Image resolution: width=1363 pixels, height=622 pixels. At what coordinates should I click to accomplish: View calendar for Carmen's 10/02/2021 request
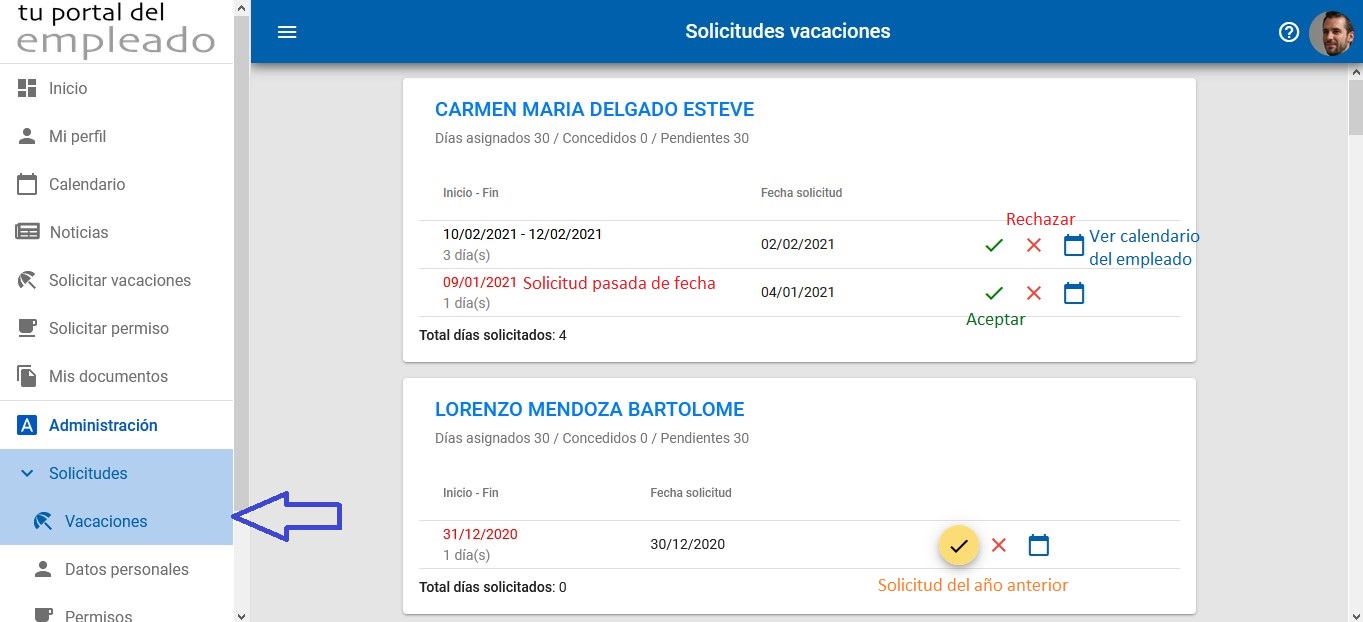[1073, 245]
